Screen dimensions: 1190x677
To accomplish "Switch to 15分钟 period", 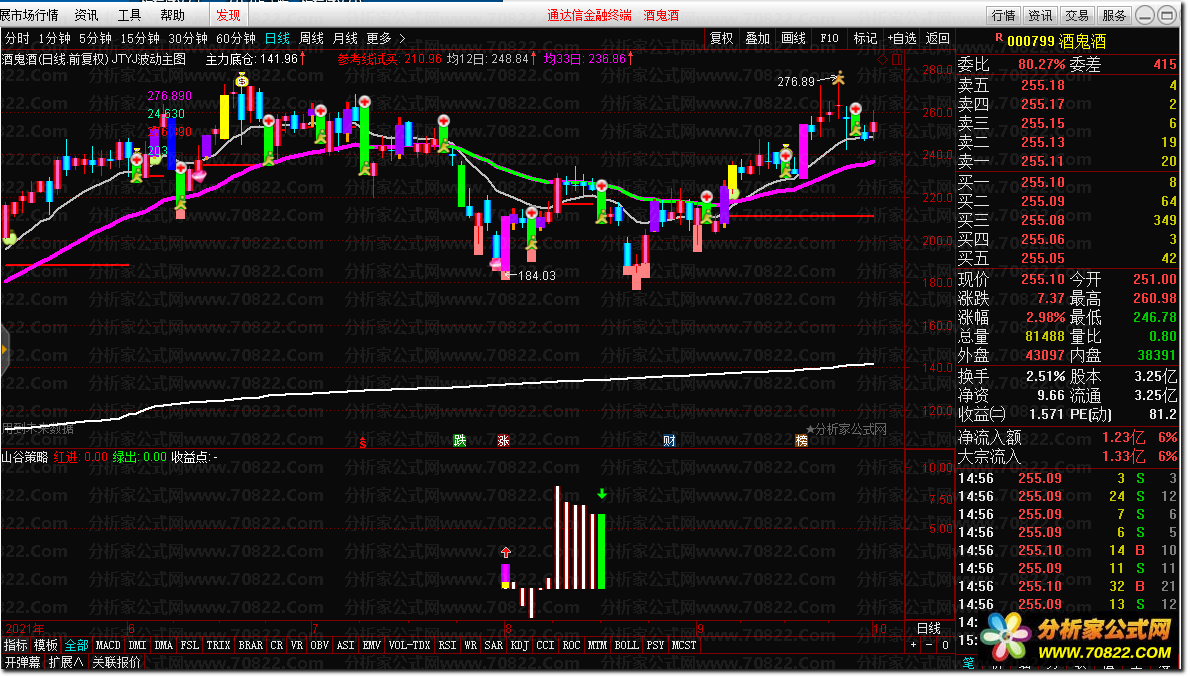I will (140, 39).
